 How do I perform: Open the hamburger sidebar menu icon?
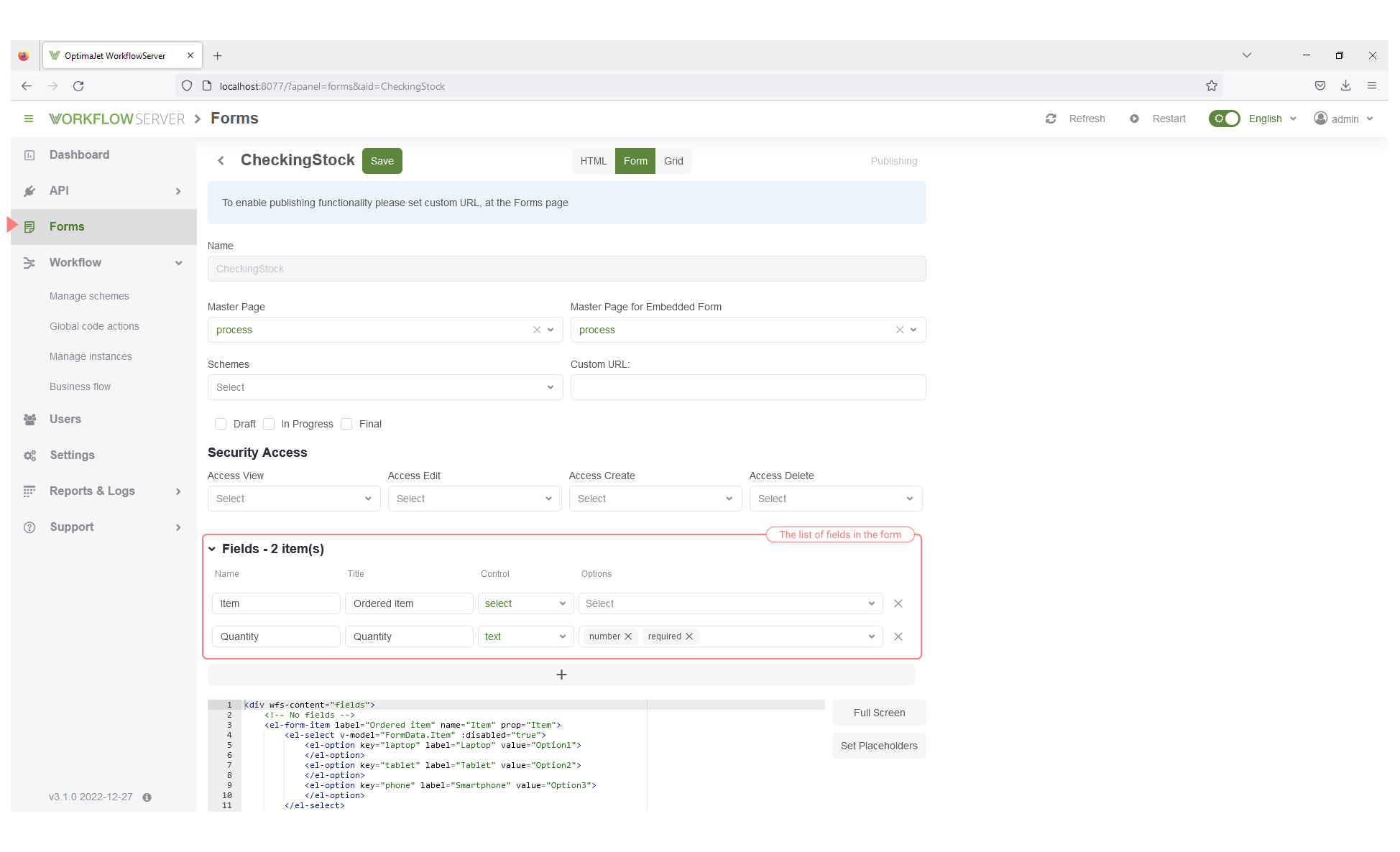point(29,119)
